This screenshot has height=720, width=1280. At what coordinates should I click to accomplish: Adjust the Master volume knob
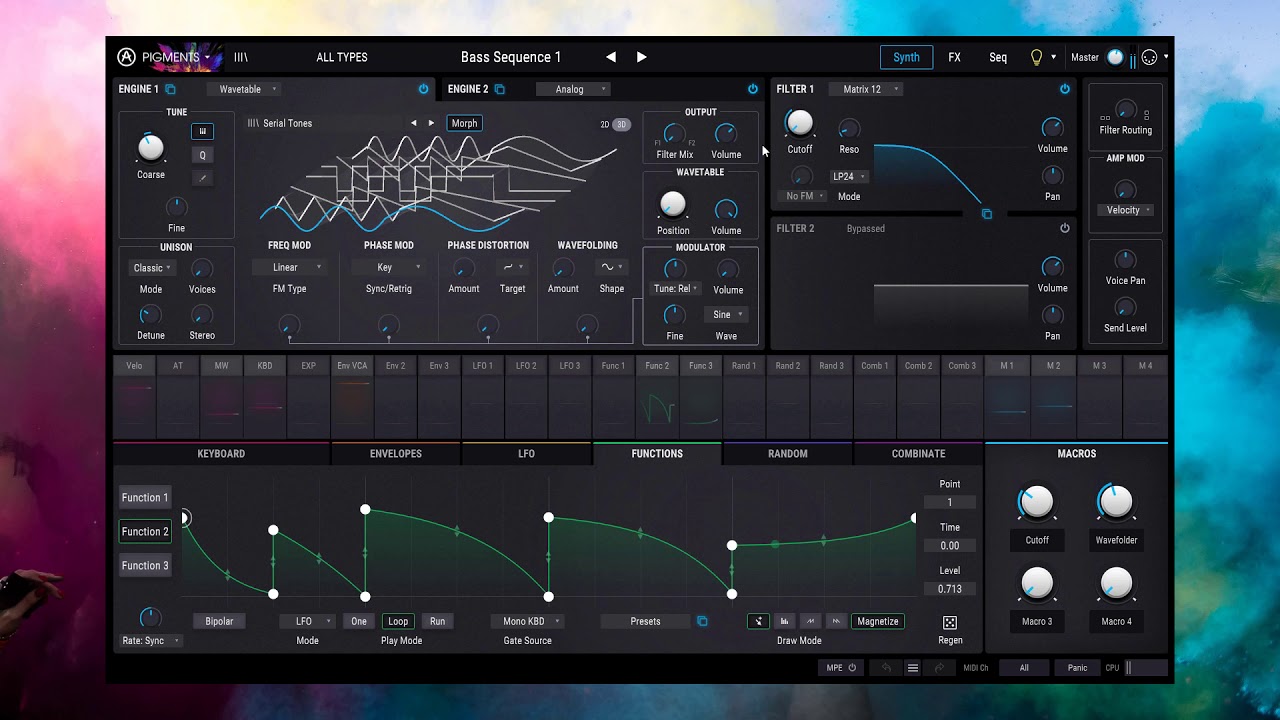tap(1115, 57)
